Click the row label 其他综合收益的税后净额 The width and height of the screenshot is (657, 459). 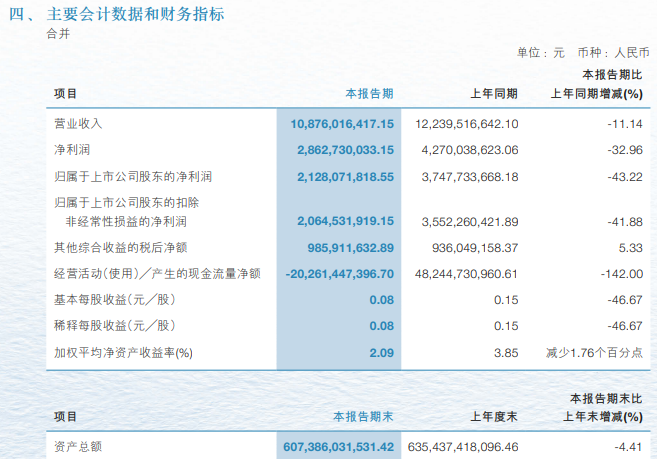click(x=121, y=248)
